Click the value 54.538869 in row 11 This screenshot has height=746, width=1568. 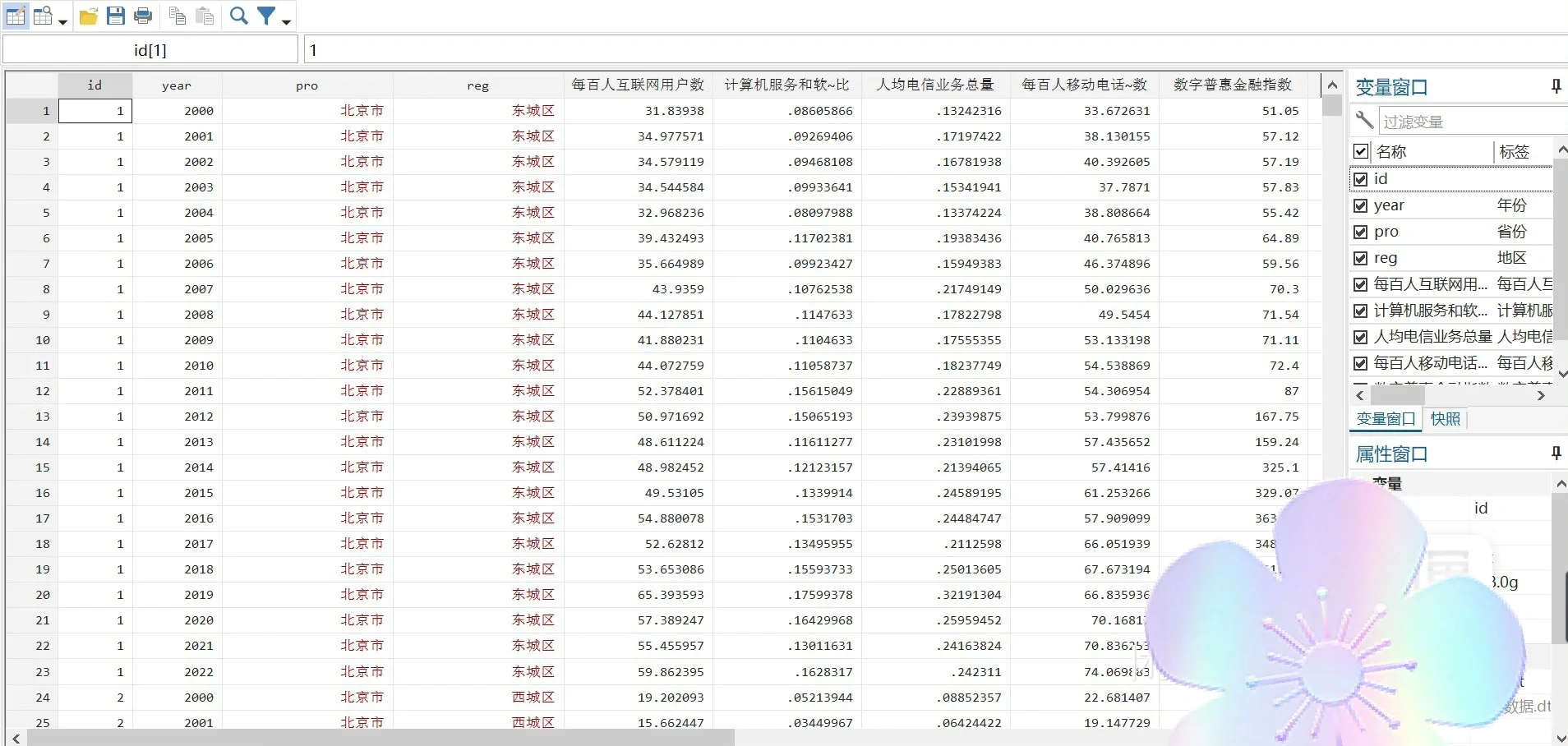coord(1084,366)
